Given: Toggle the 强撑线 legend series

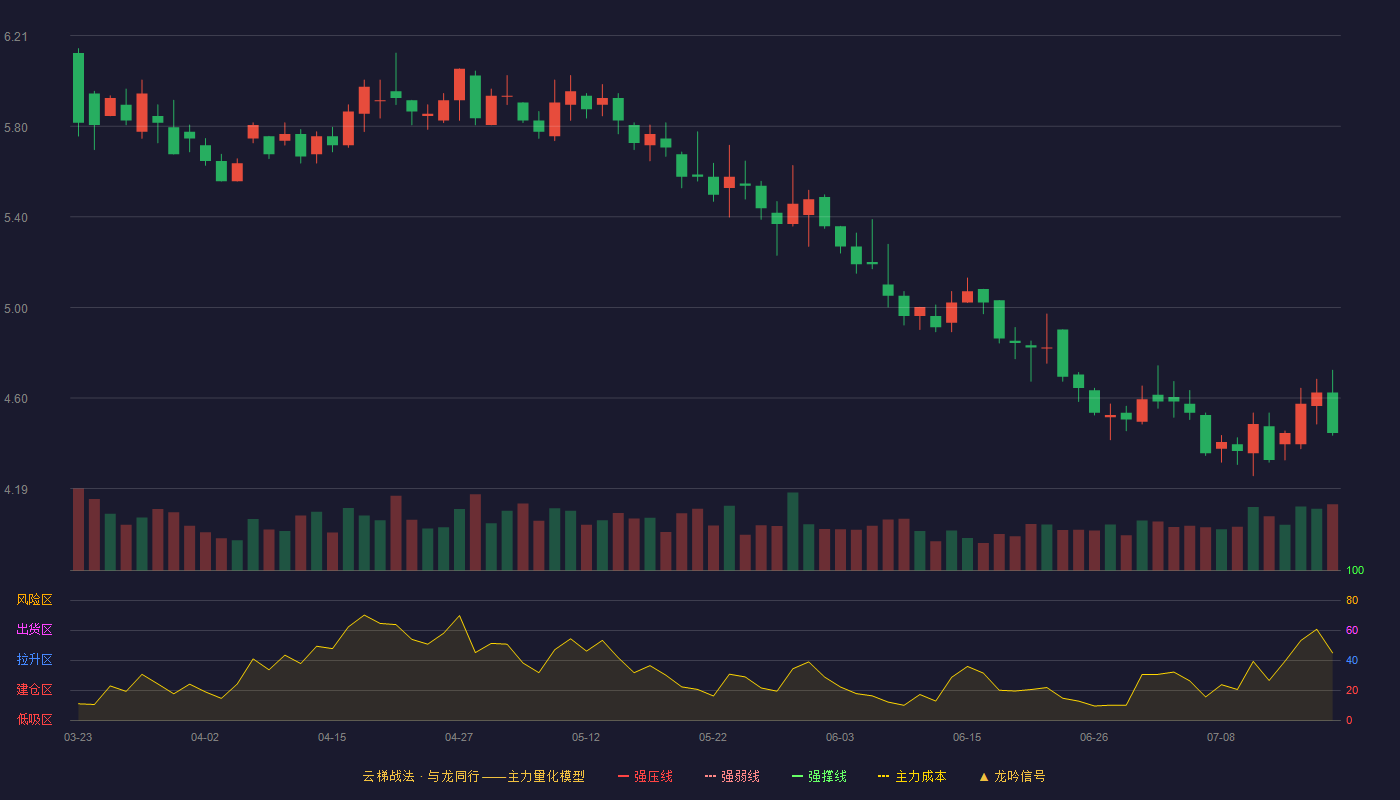Looking at the screenshot, I should (819, 776).
